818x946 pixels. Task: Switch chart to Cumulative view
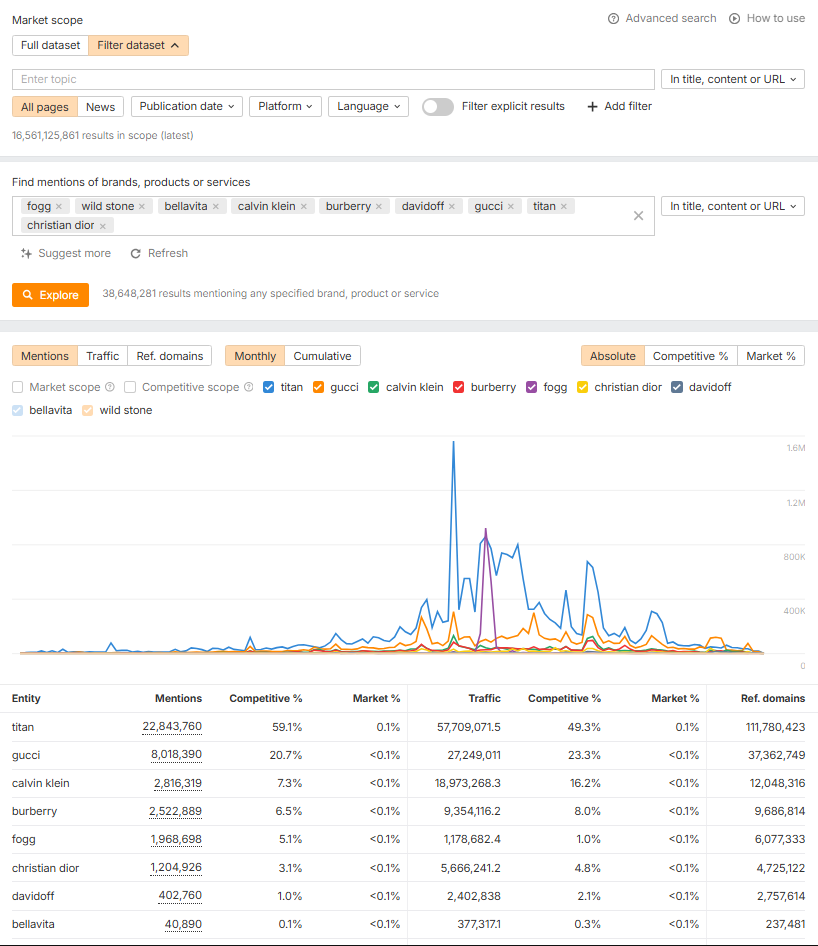point(322,356)
